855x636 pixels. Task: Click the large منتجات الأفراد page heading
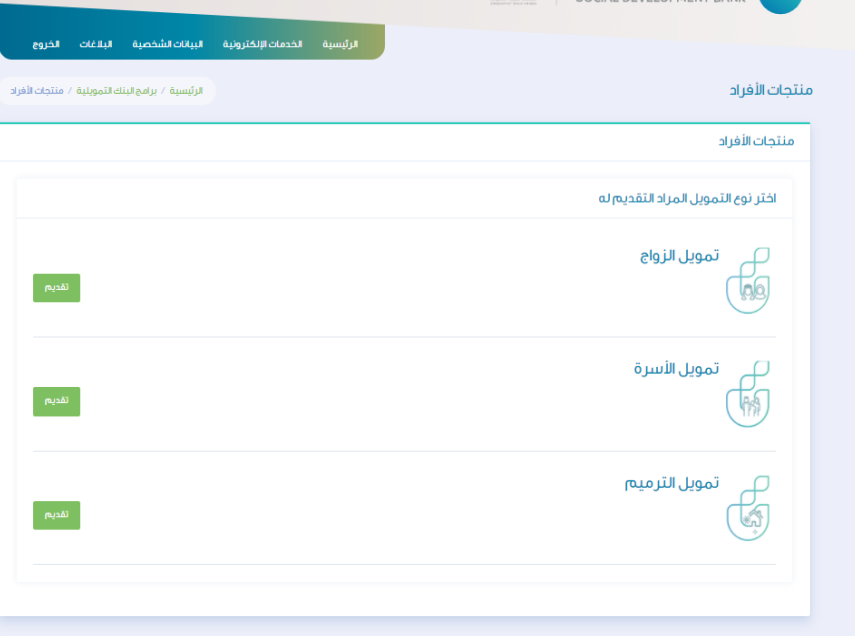pyautogui.click(x=771, y=91)
